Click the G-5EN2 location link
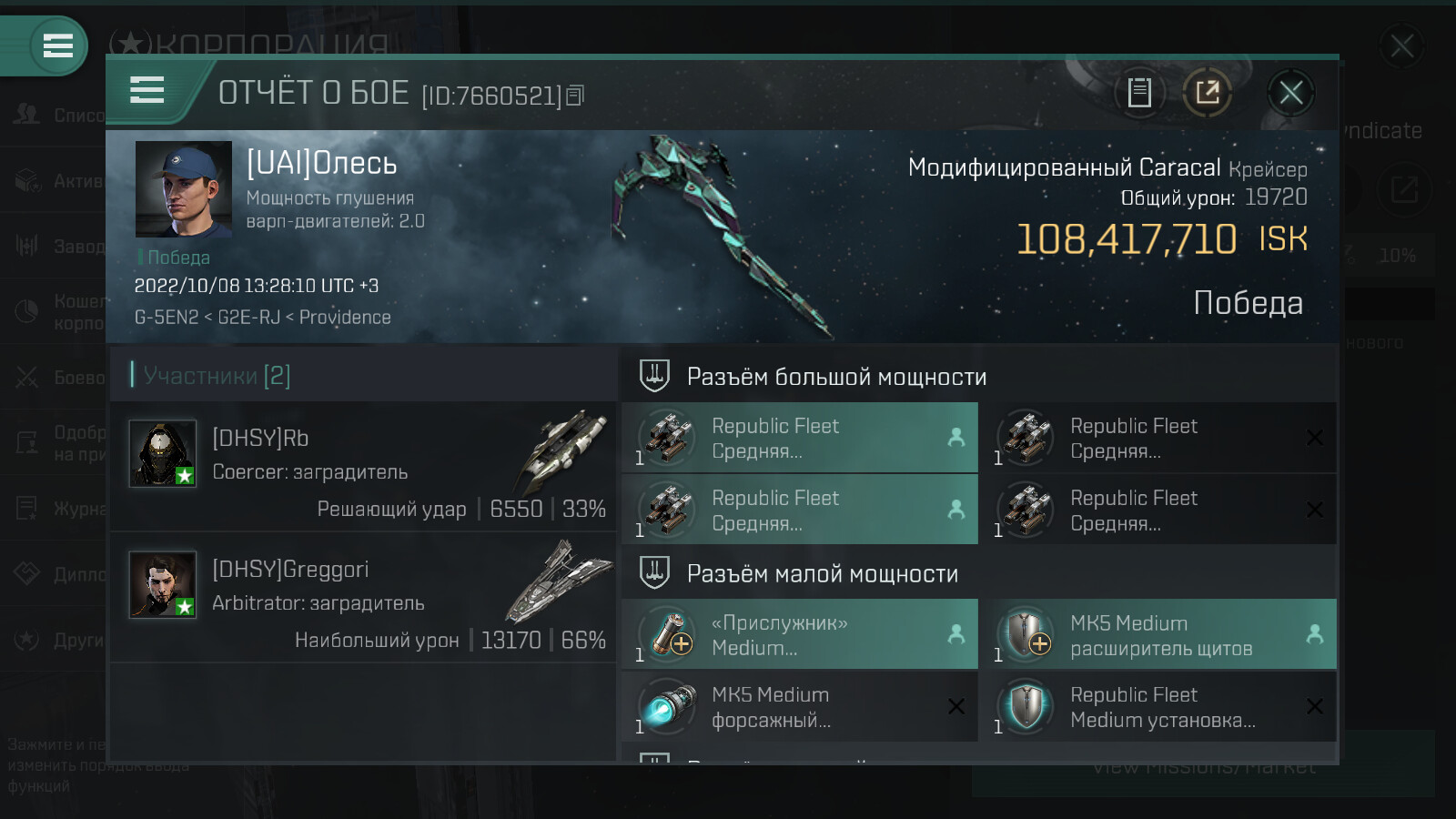Viewport: 1456px width, 819px height. [167, 318]
